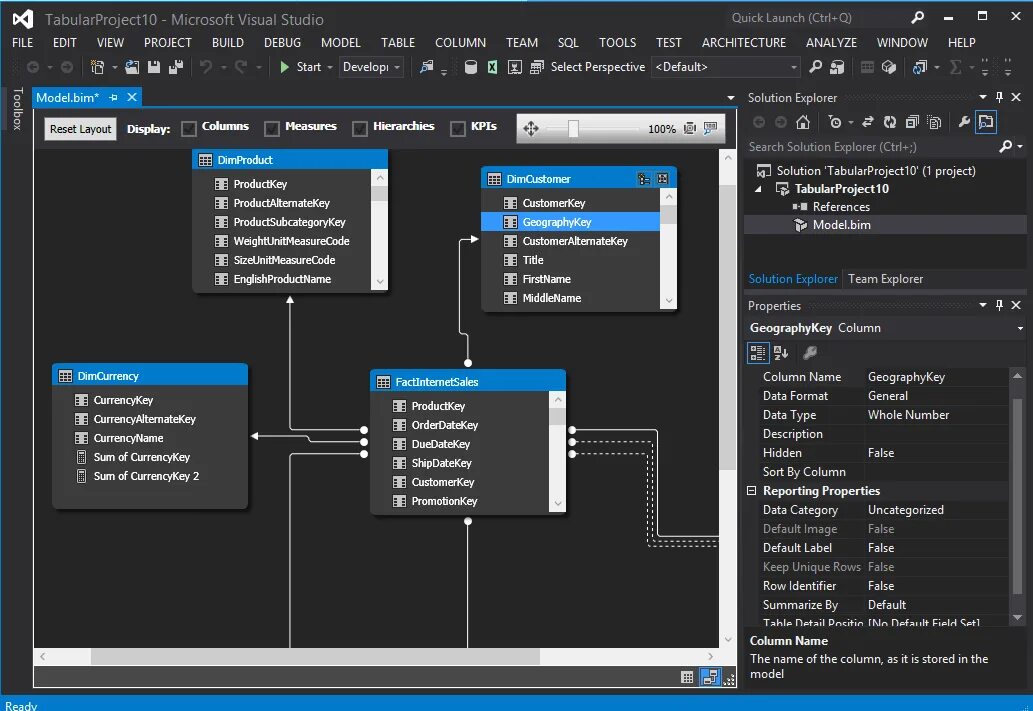Click the Alphabetical sort icon in Properties
Viewport: 1033px width, 711px height.
pos(781,353)
